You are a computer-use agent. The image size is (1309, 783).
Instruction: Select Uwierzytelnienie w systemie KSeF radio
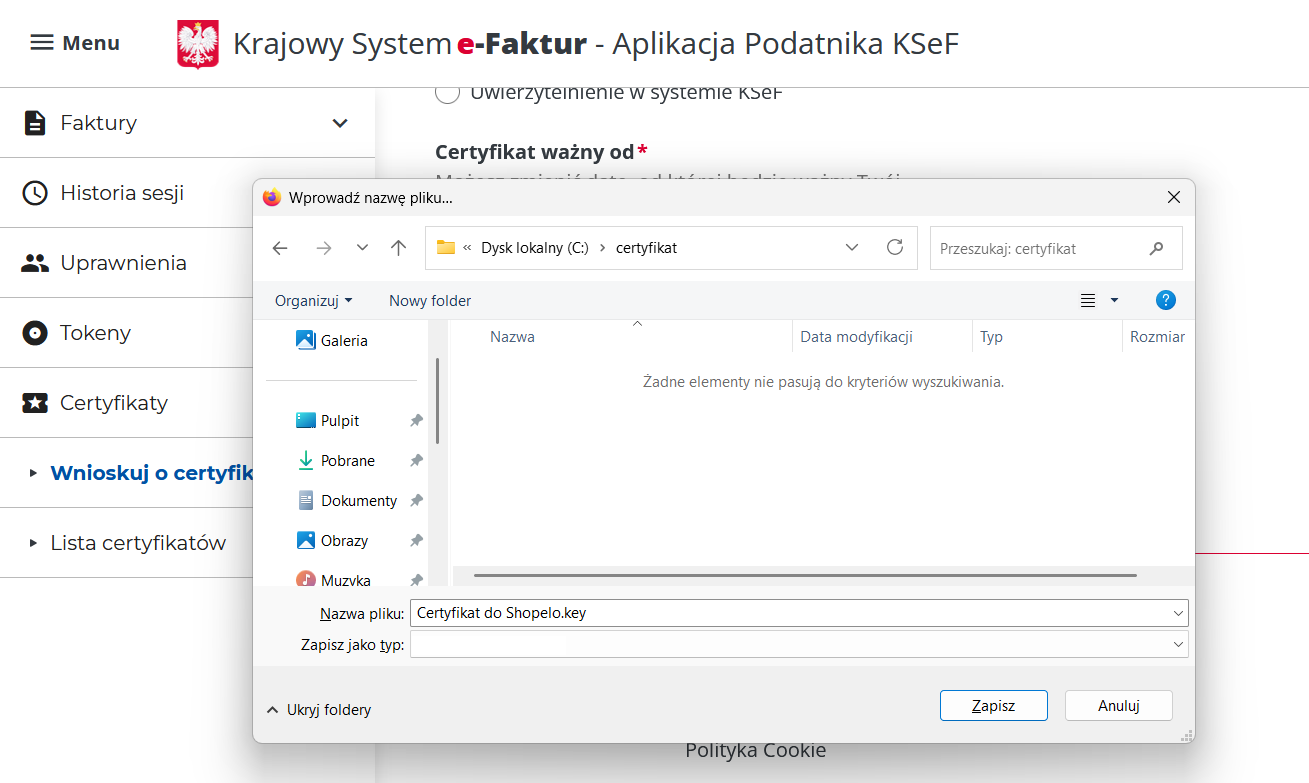click(448, 93)
